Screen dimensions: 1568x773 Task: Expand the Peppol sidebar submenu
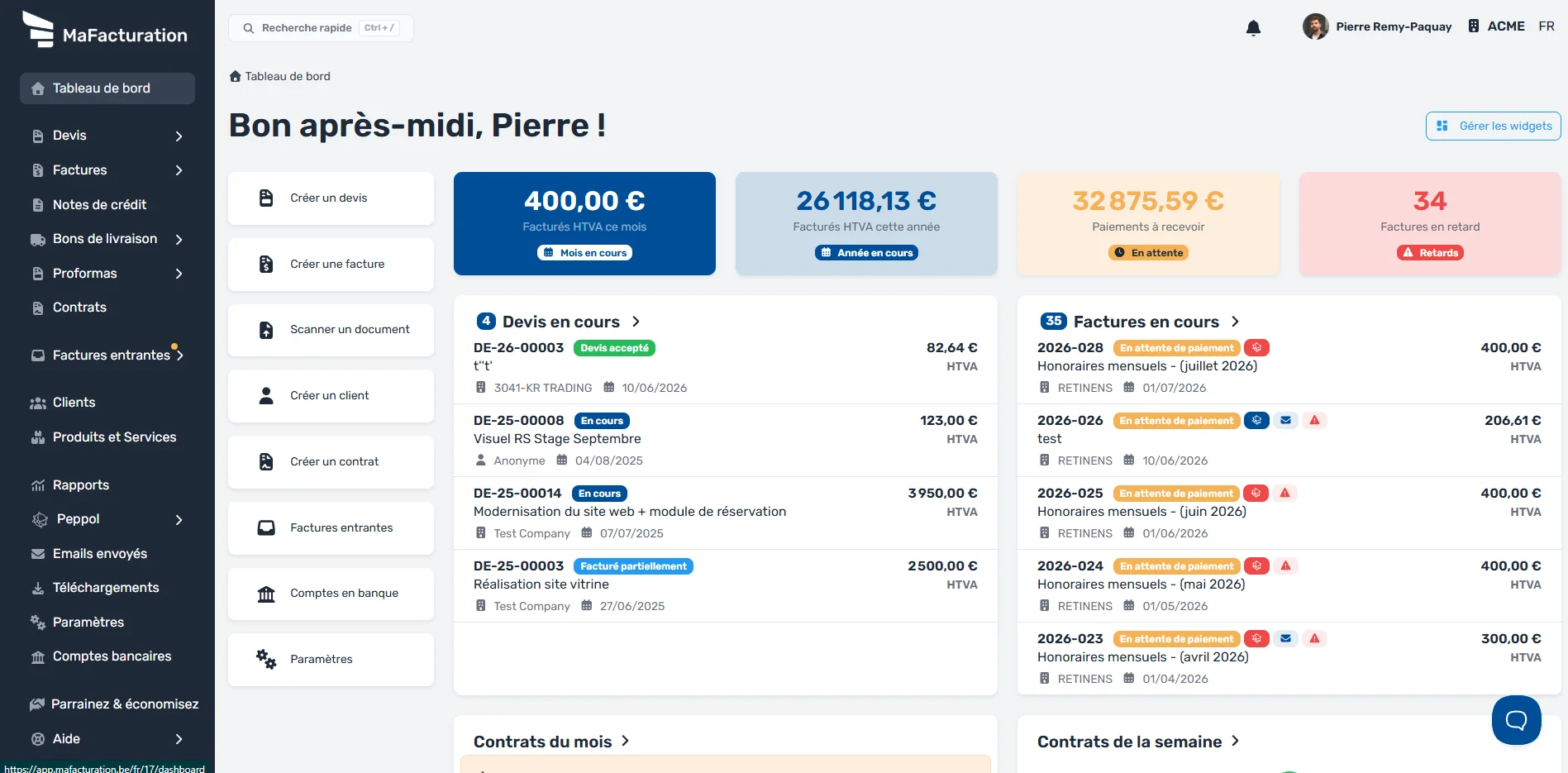coord(179,519)
